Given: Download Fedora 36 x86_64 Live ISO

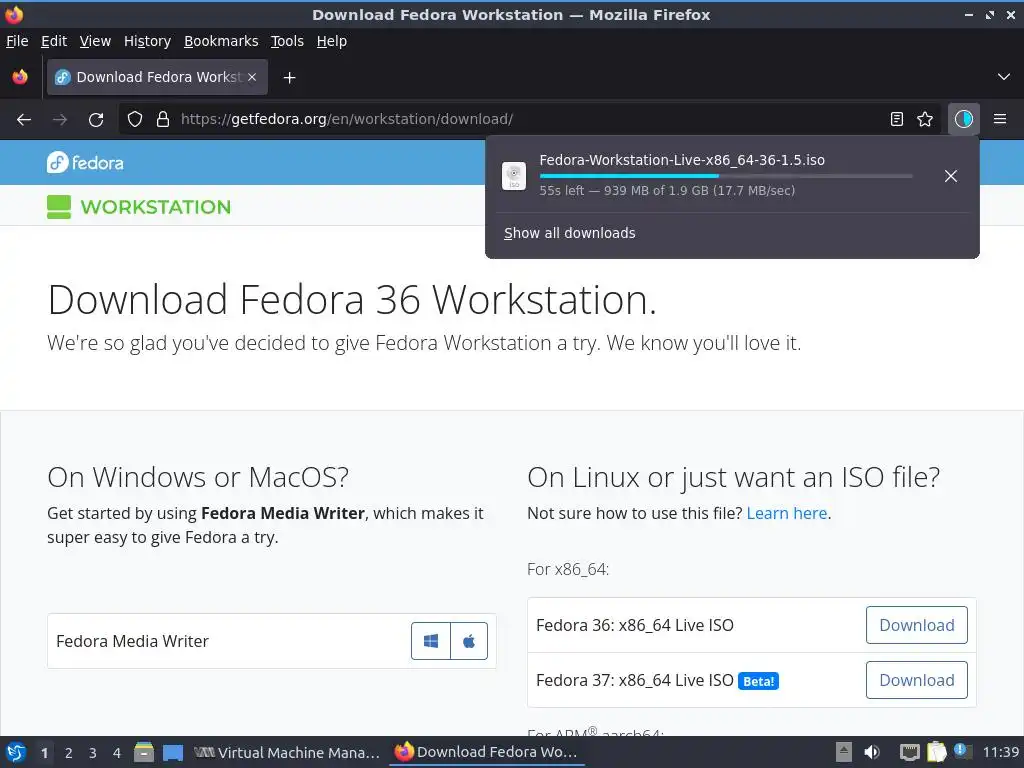Looking at the screenshot, I should pyautogui.click(x=916, y=625).
